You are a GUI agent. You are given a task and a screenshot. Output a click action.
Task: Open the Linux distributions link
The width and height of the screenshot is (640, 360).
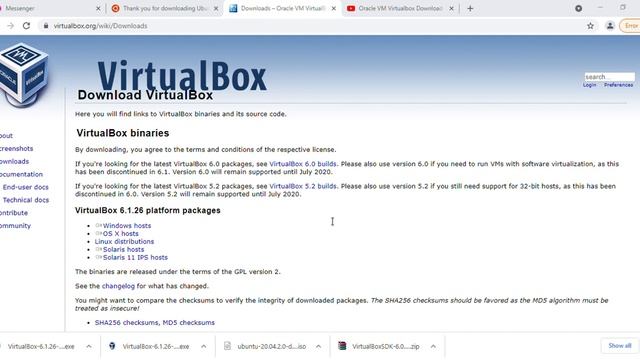tap(124, 241)
